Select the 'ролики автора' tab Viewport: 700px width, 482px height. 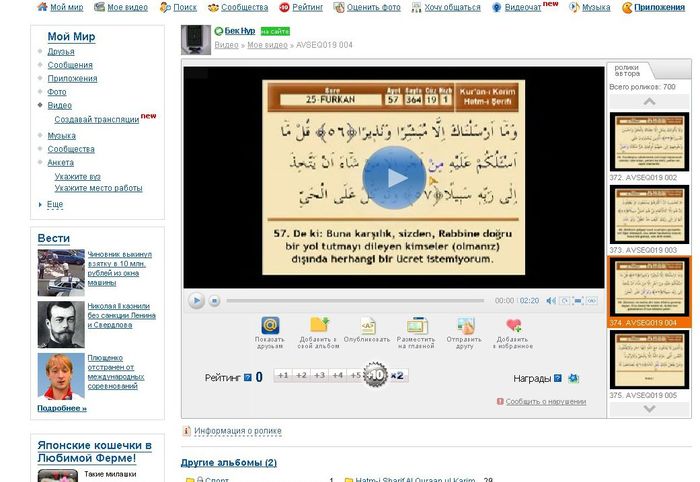coord(627,71)
